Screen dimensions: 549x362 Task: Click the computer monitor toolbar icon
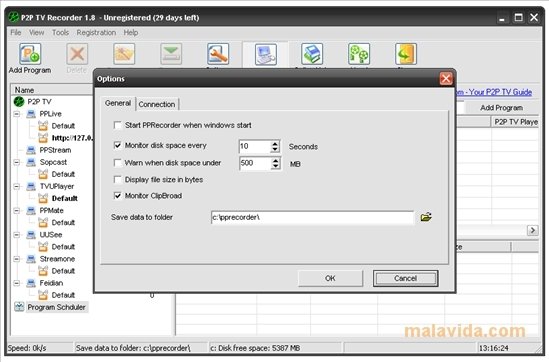[266, 54]
